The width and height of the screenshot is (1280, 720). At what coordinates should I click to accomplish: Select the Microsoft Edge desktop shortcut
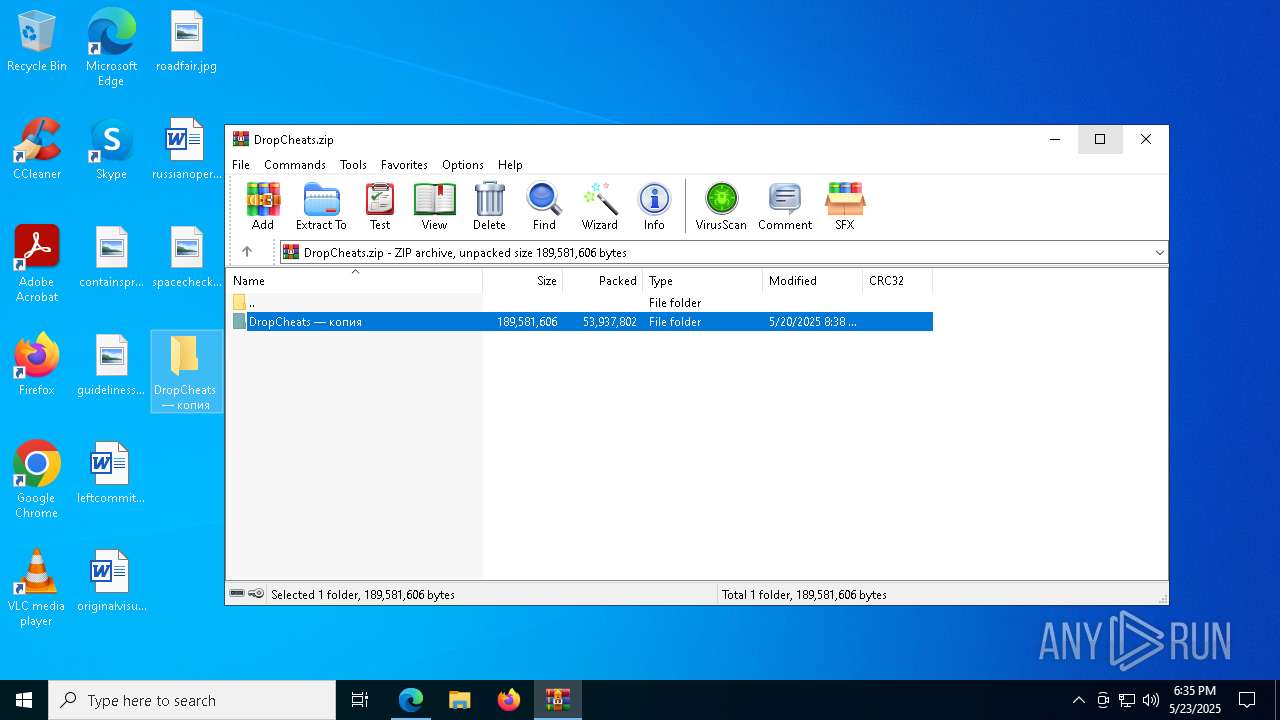[x=111, y=47]
